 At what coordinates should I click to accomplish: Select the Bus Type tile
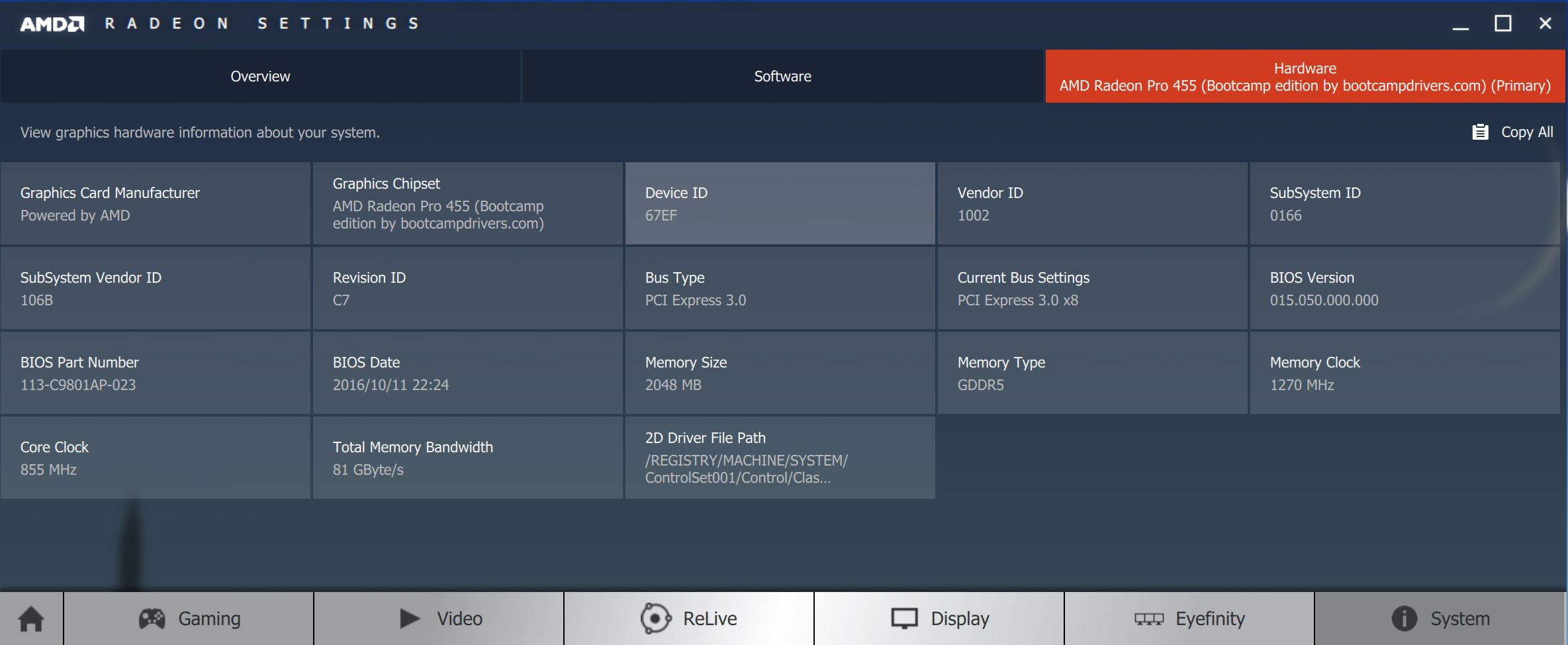[780, 289]
